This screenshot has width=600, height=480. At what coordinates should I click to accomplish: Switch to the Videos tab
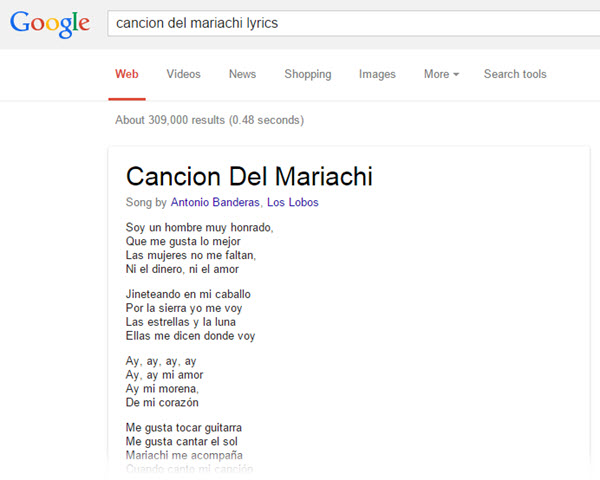click(x=183, y=74)
